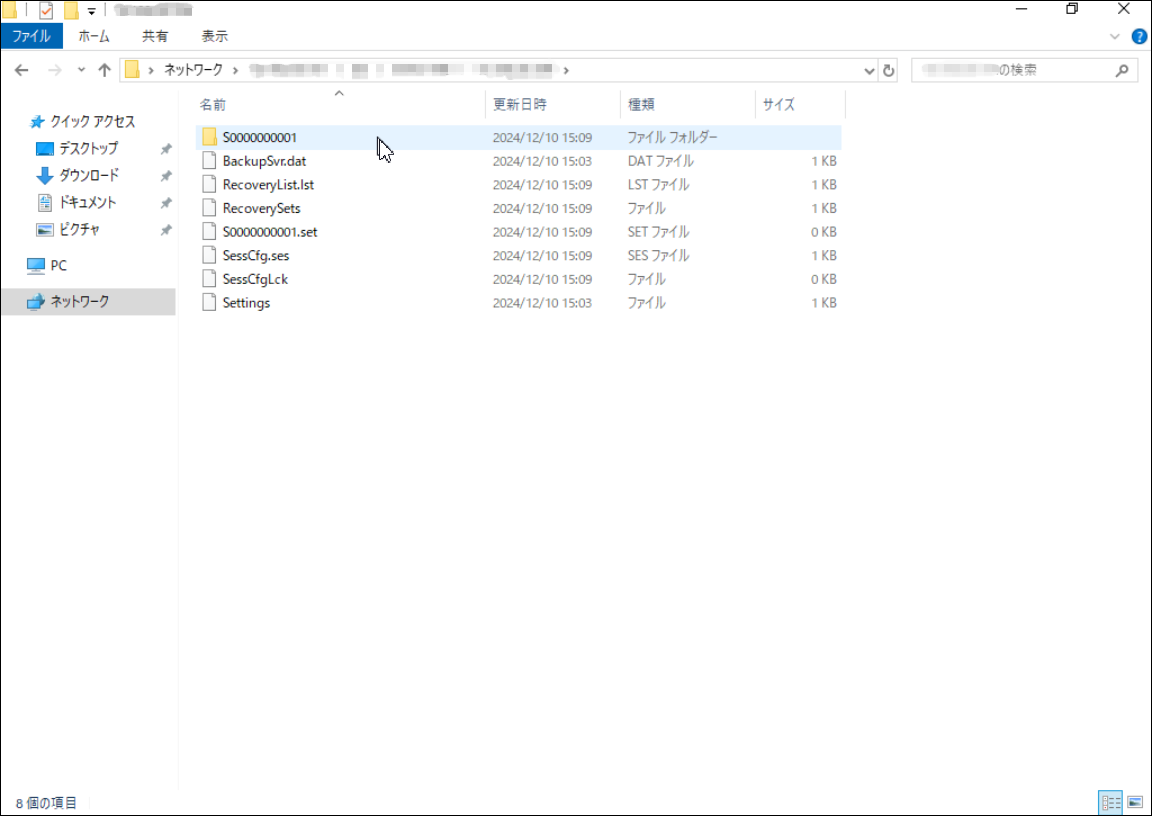The image size is (1152, 816).
Task: Switch to details view icon in status bar
Action: 1110,802
